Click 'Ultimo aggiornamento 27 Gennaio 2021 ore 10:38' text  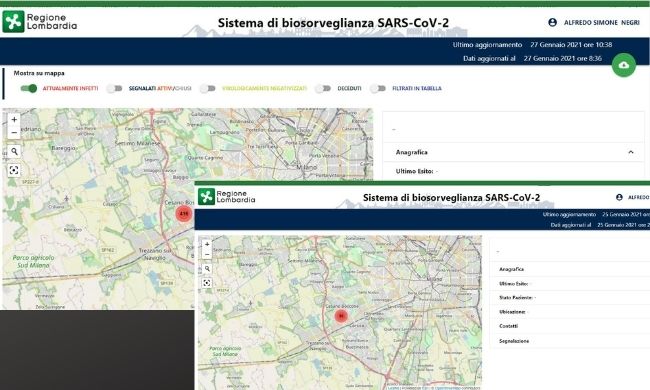[x=532, y=45]
